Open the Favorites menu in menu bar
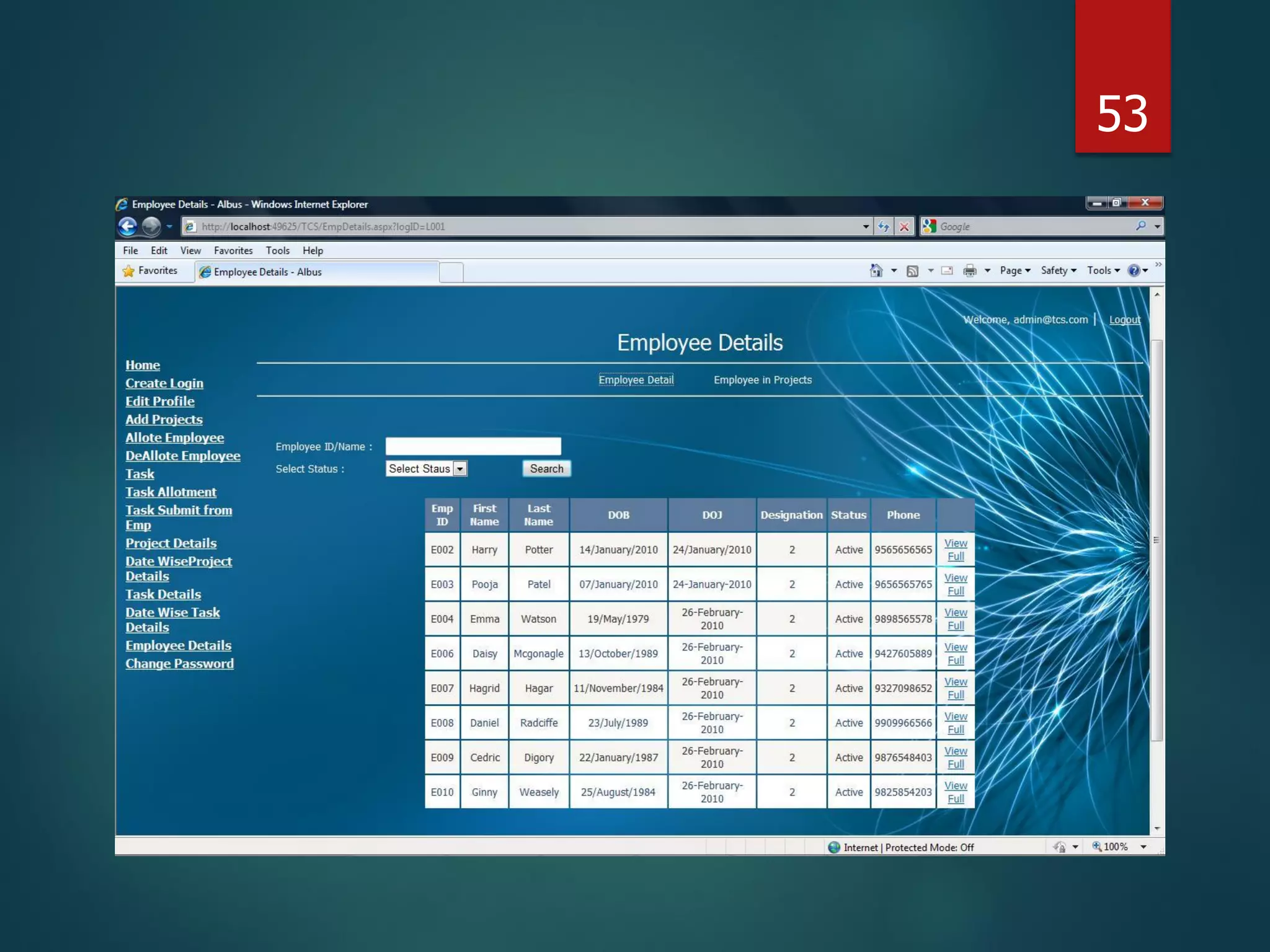1270x952 pixels. point(233,250)
